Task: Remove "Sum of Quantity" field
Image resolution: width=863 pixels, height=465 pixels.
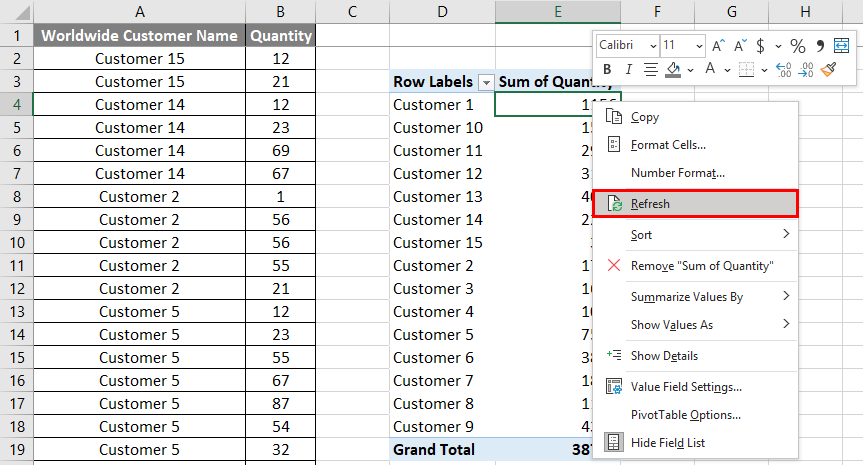Action: 696,266
